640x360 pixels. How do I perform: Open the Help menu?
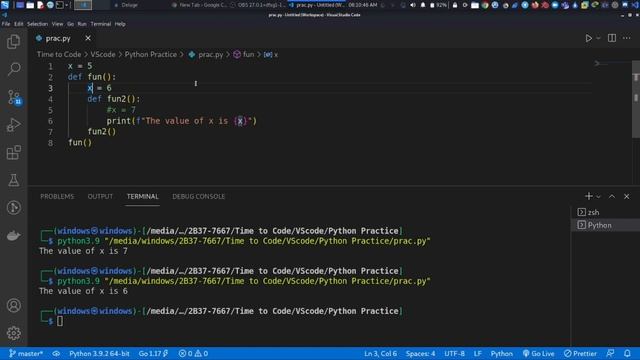[x=120, y=24]
